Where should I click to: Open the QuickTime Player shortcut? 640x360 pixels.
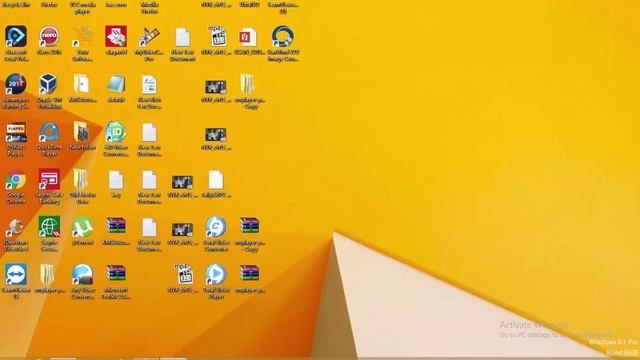(x=49, y=132)
